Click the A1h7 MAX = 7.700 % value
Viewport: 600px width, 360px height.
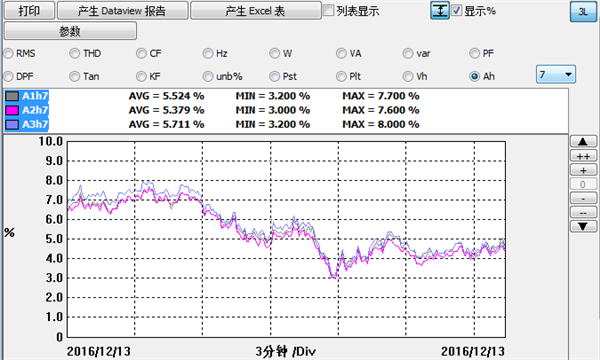click(x=381, y=96)
